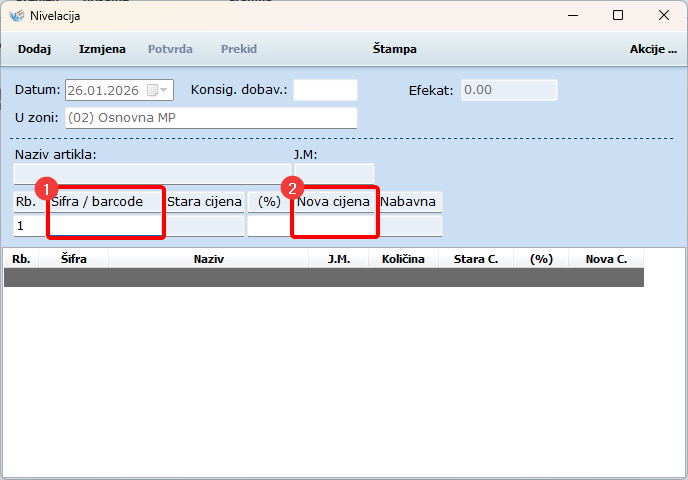Focus the Konsig. dobav. input field
Image resolution: width=688 pixels, height=480 pixels.
tap(325, 90)
